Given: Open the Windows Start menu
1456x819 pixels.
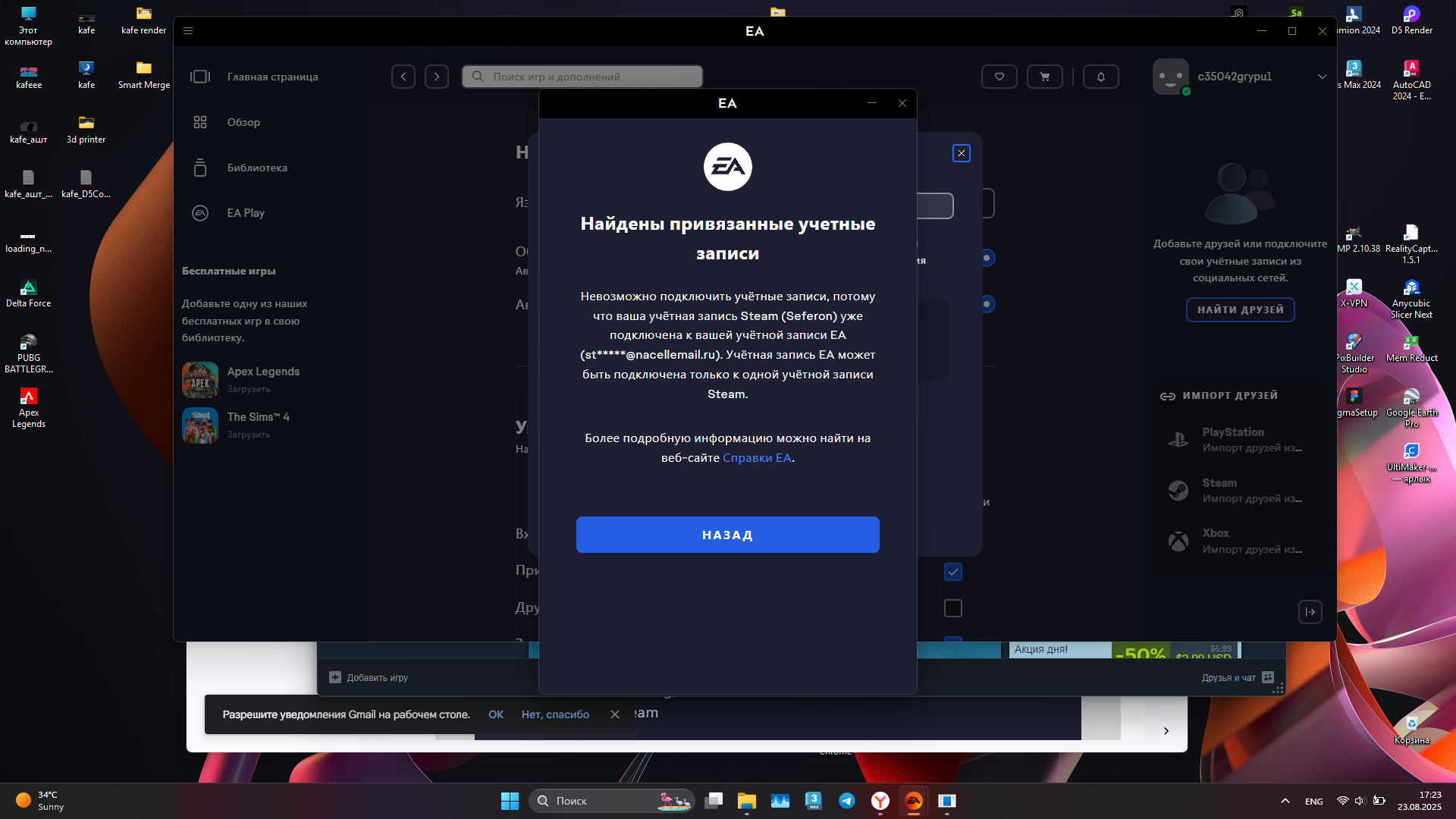Looking at the screenshot, I should click(510, 801).
